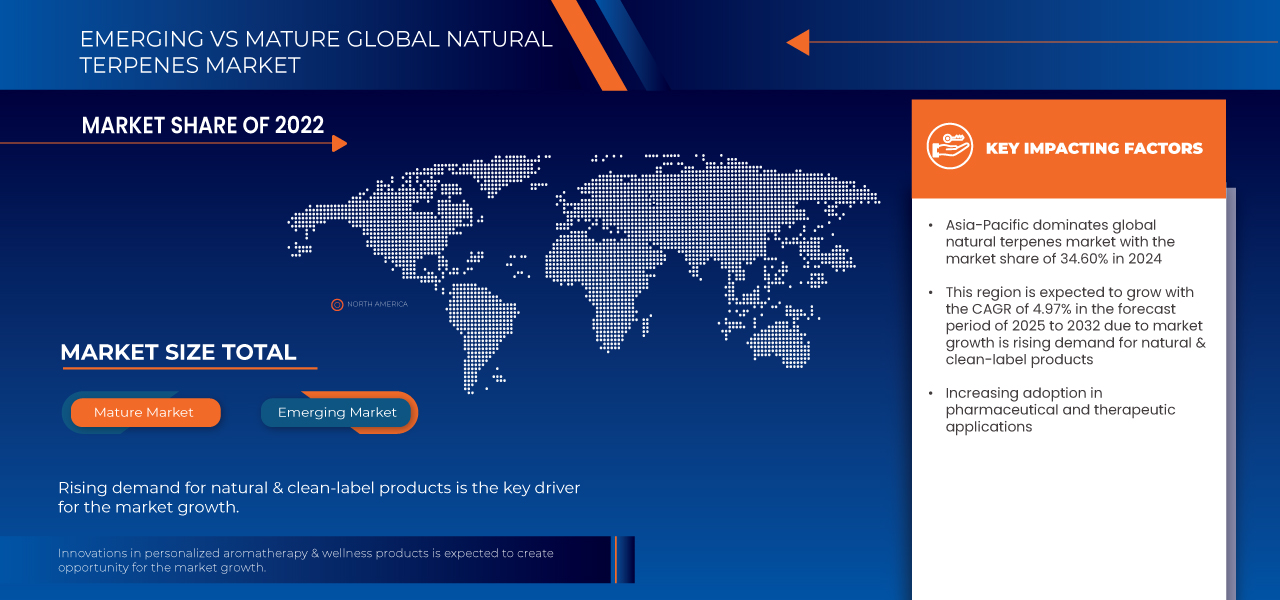Image resolution: width=1280 pixels, height=600 pixels.
Task: Click the Asia-Pacific dominates bullet point
Action: click(1060, 242)
